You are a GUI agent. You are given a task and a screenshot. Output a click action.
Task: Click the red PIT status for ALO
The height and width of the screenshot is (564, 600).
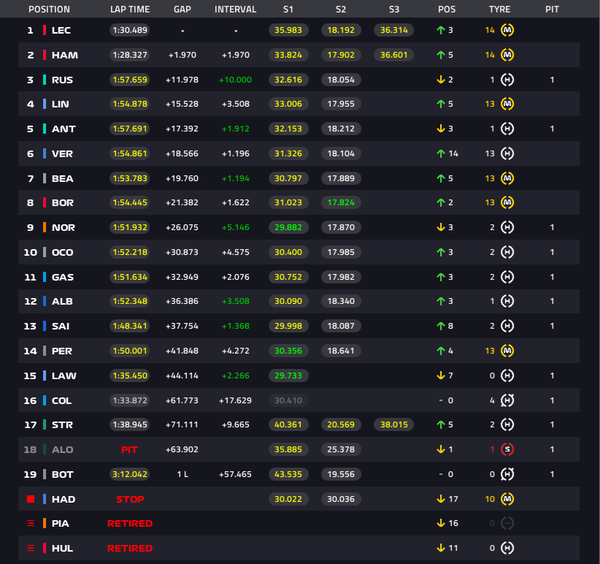[x=129, y=450]
